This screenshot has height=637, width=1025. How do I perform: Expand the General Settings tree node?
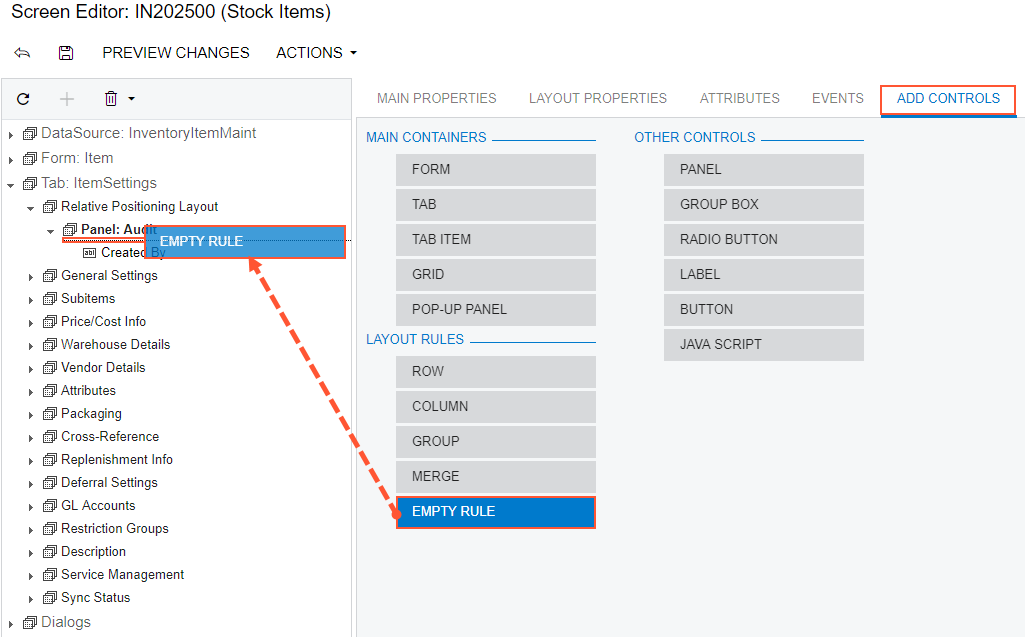pos(31,276)
